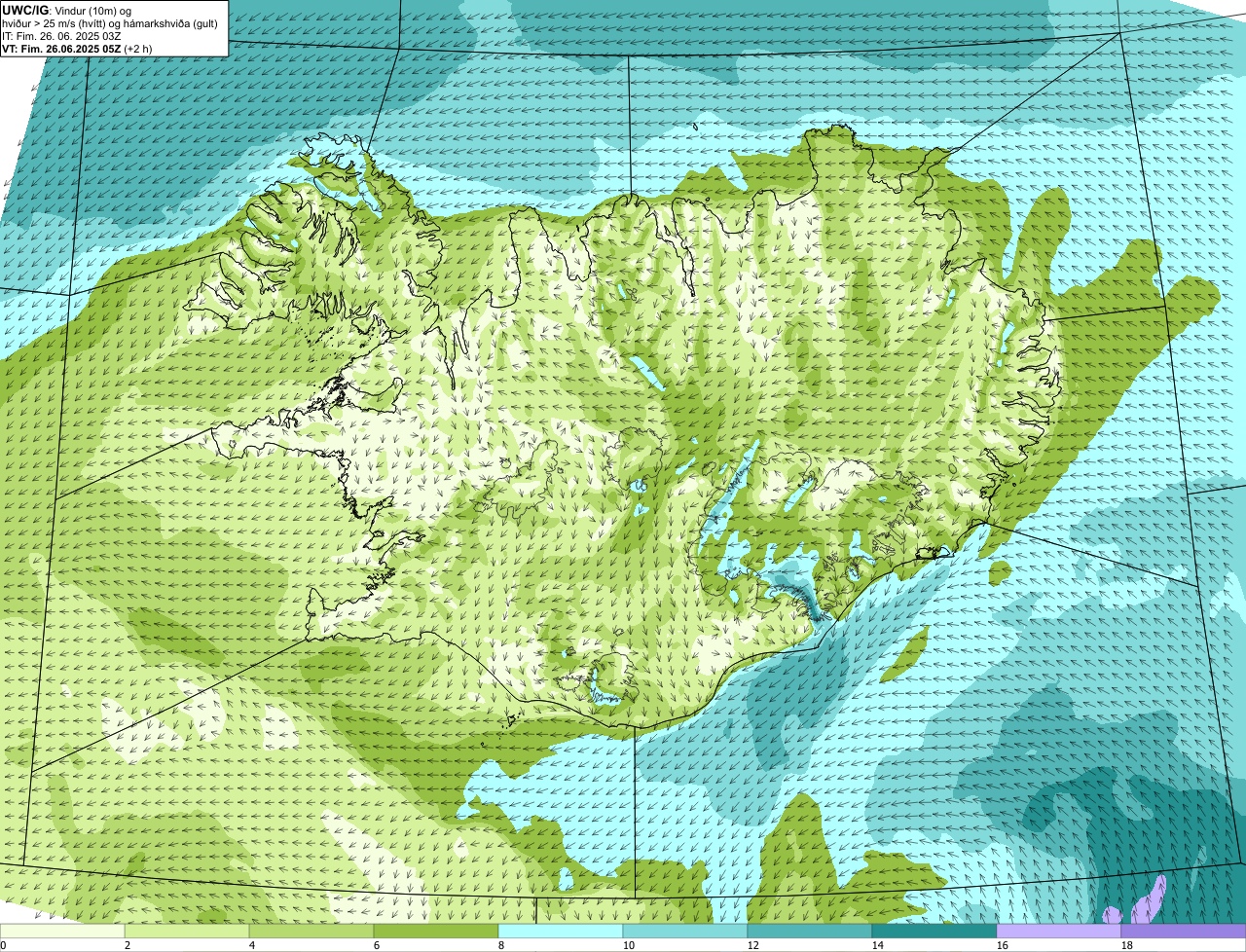Click the "IT: Fim. 26. 06. 2025 03Z" line
Viewport: 1246px width, 952px height.
61,35
